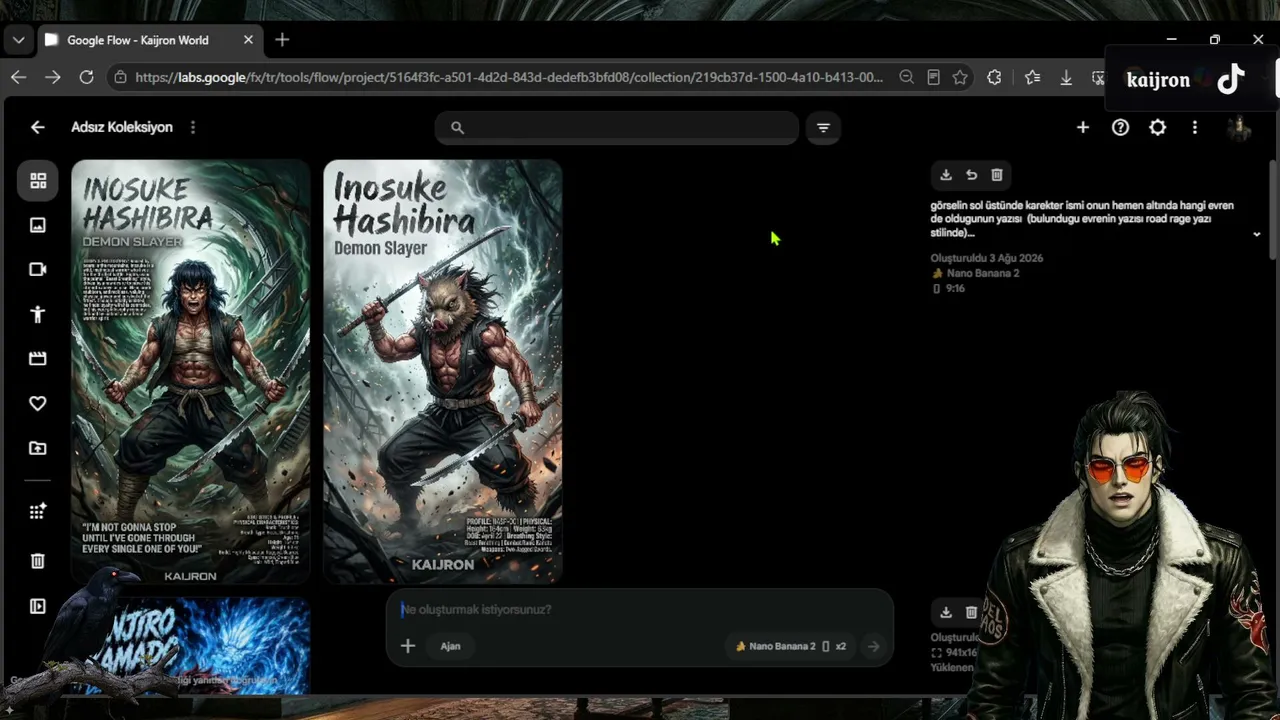The width and height of the screenshot is (1280, 720).
Task: Open the browser downloads icon
Action: 1066,77
